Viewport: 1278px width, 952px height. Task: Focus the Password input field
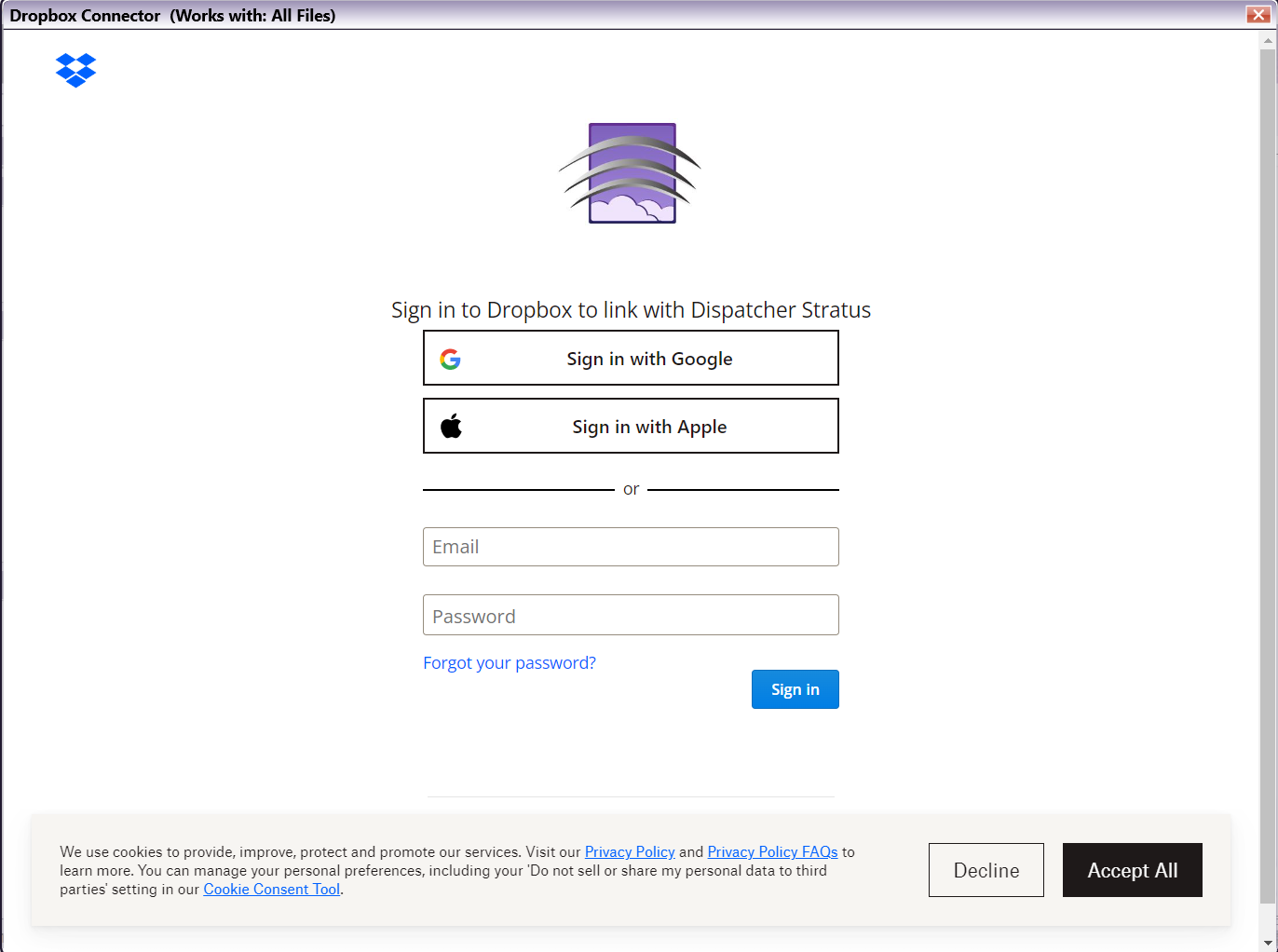(631, 615)
